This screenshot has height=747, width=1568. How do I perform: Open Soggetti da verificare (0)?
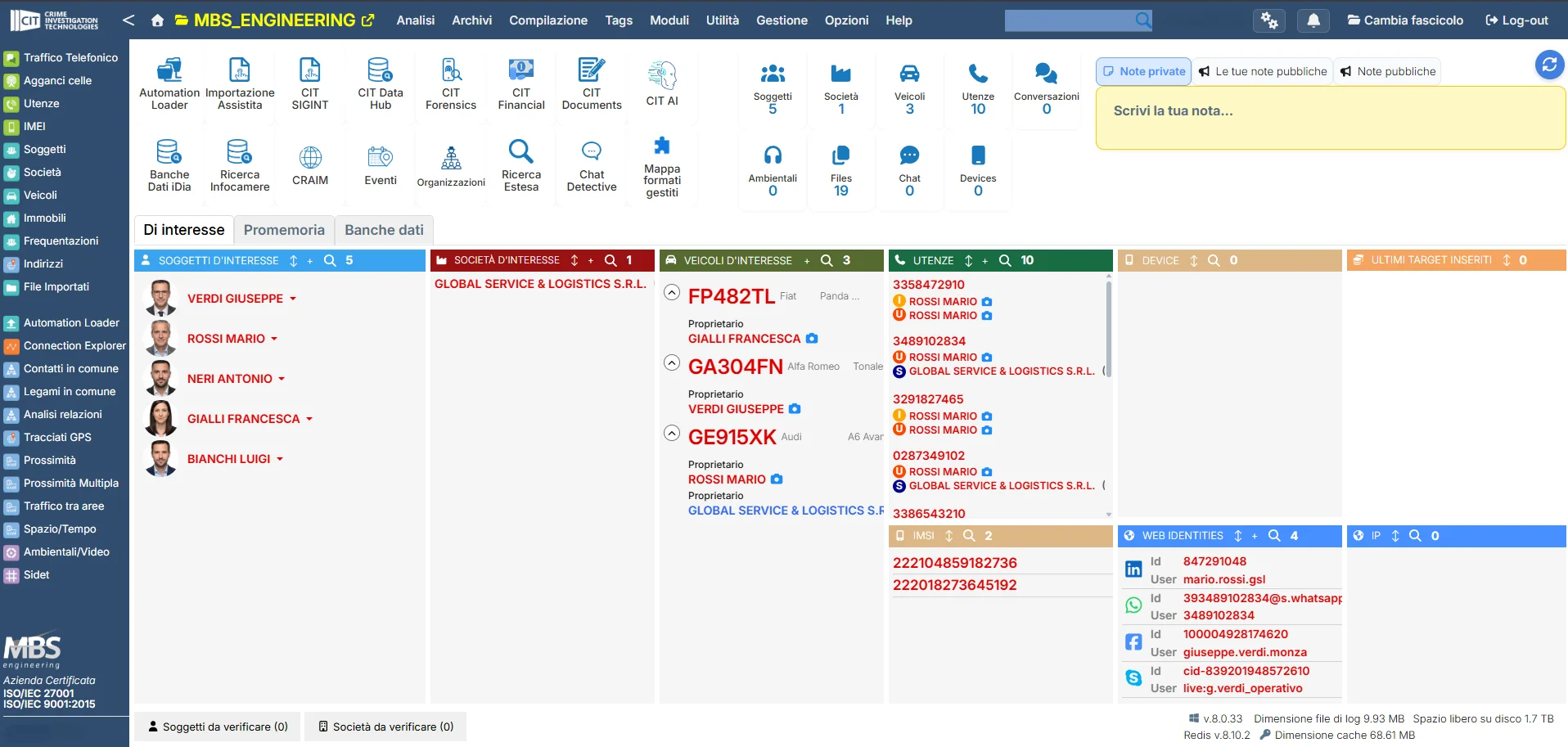218,727
